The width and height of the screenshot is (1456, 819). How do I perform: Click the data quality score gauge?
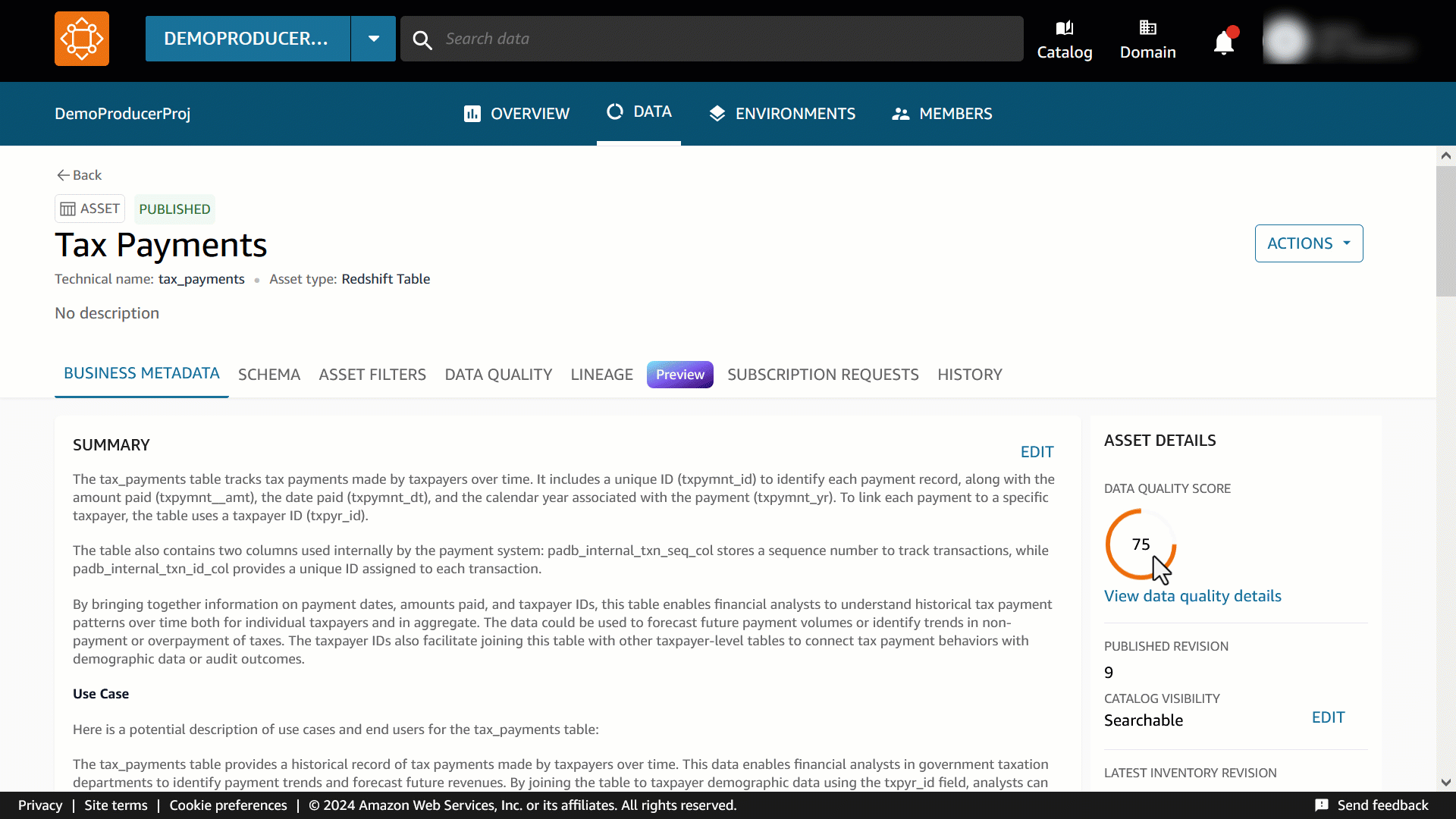pyautogui.click(x=1140, y=544)
